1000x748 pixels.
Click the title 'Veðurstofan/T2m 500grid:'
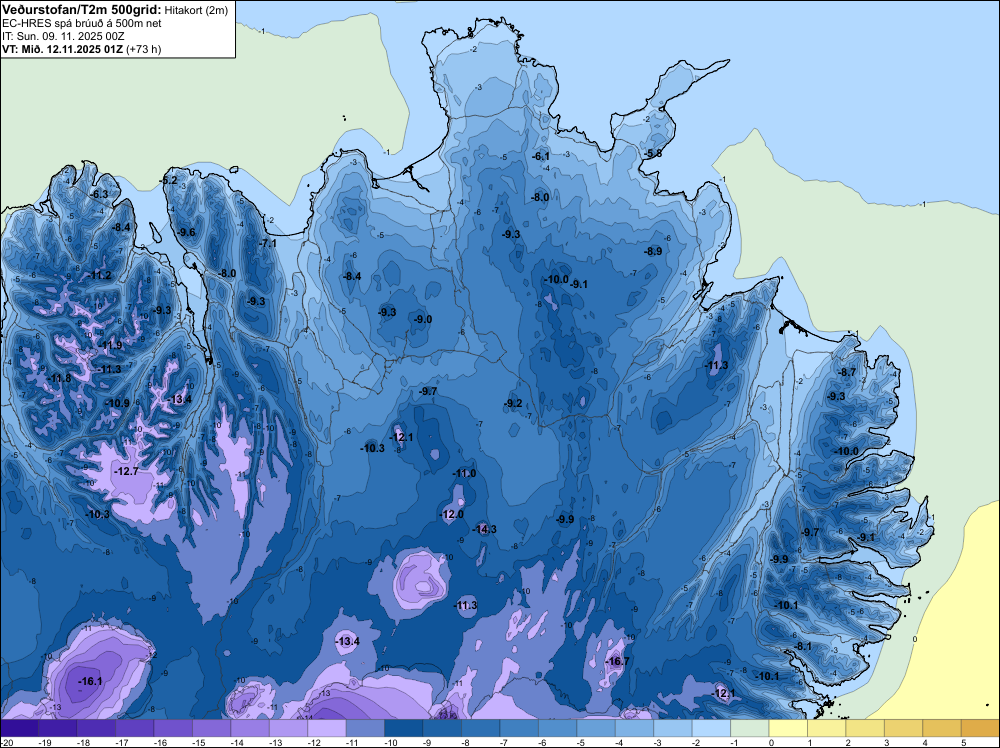click(82, 10)
